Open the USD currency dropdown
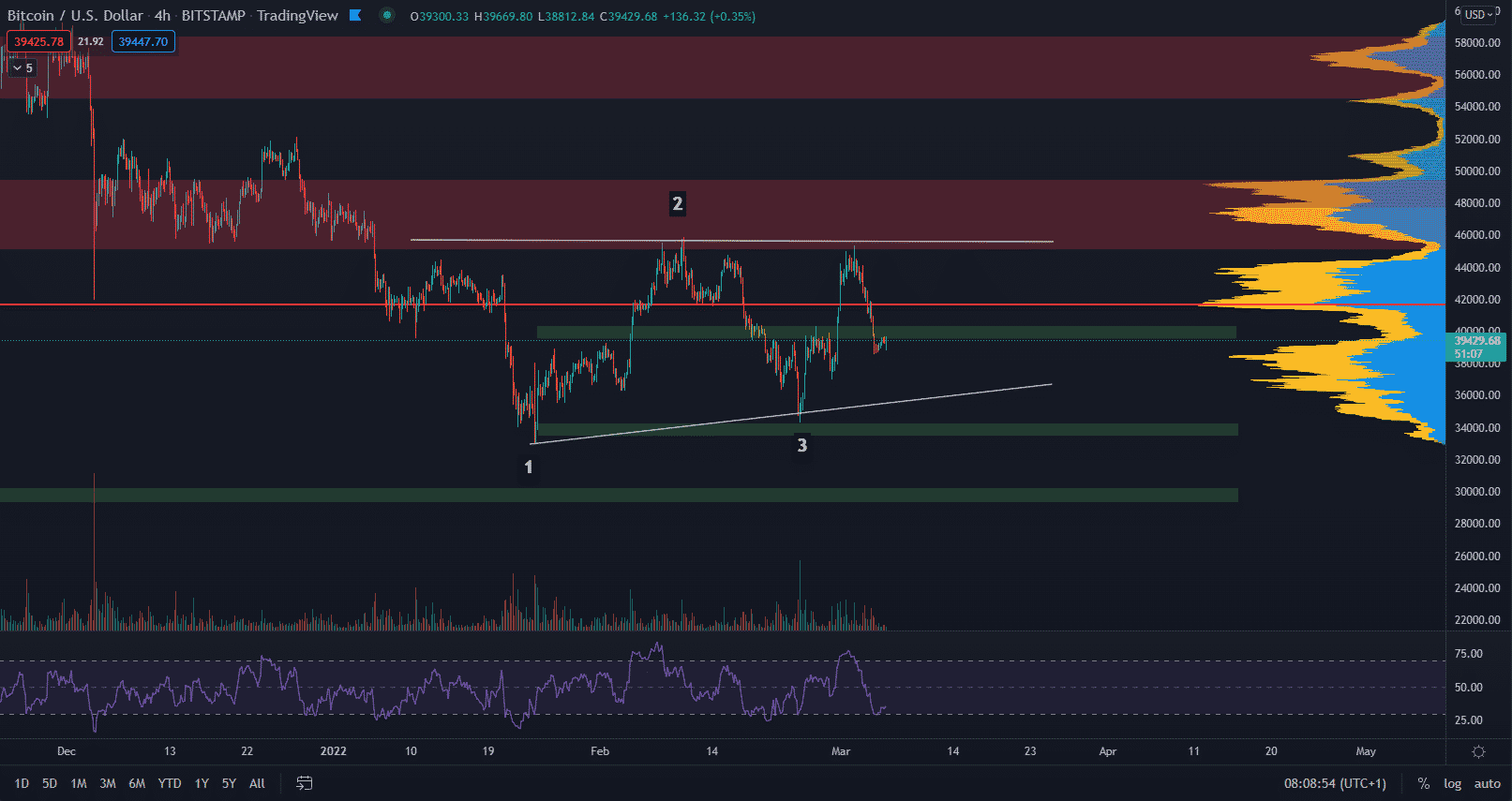This screenshot has height=801, width=1512. (1480, 14)
